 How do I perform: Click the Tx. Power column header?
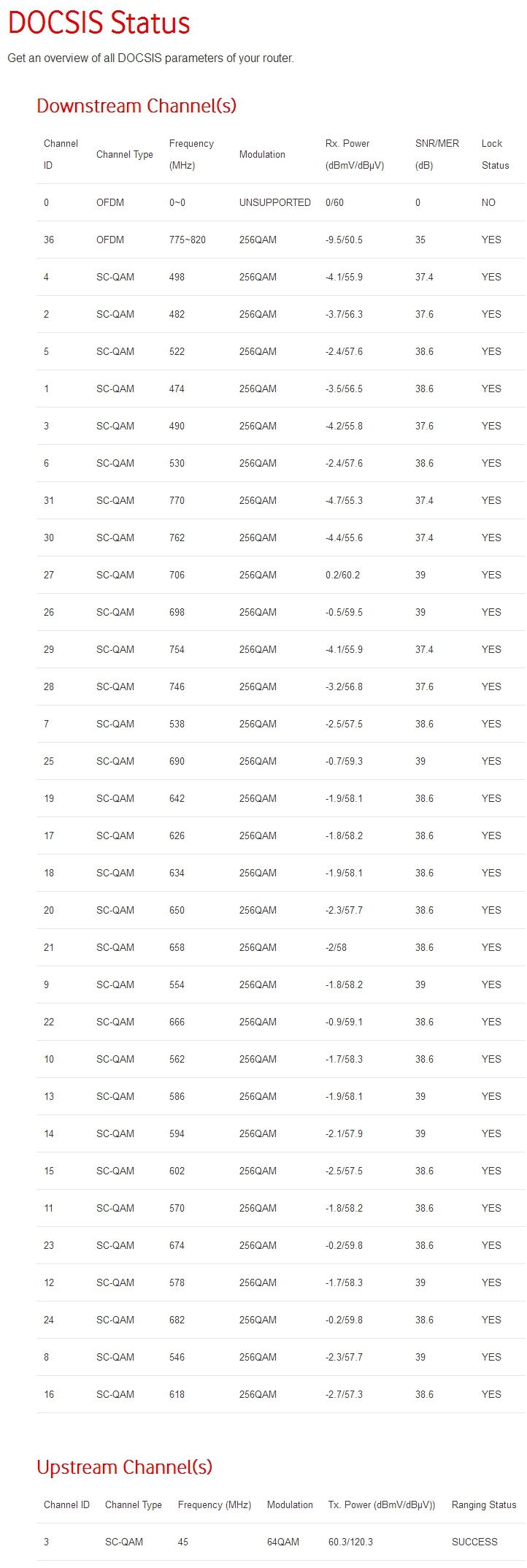(x=381, y=1504)
